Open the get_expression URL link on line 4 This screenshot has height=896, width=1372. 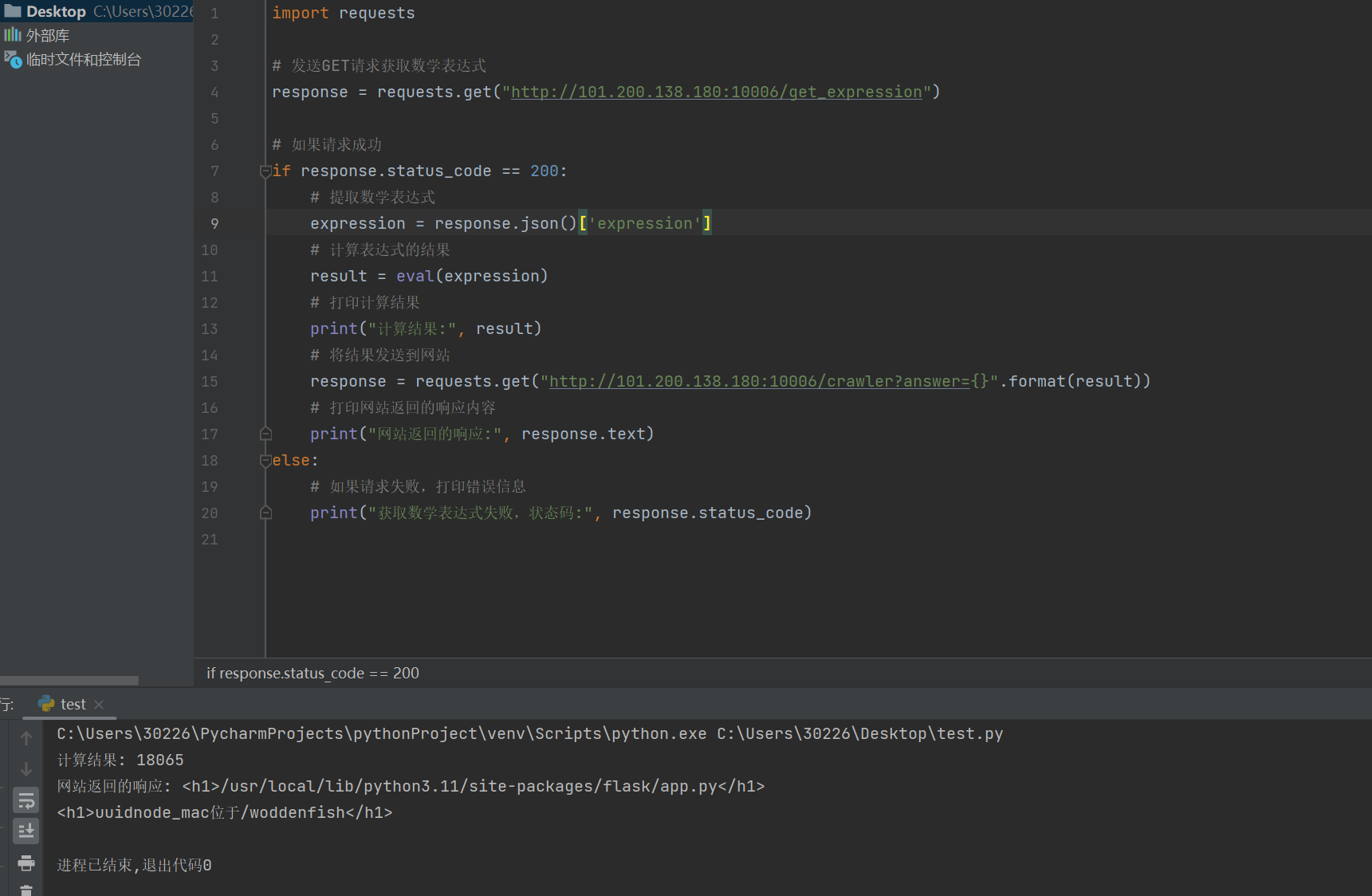point(716,92)
